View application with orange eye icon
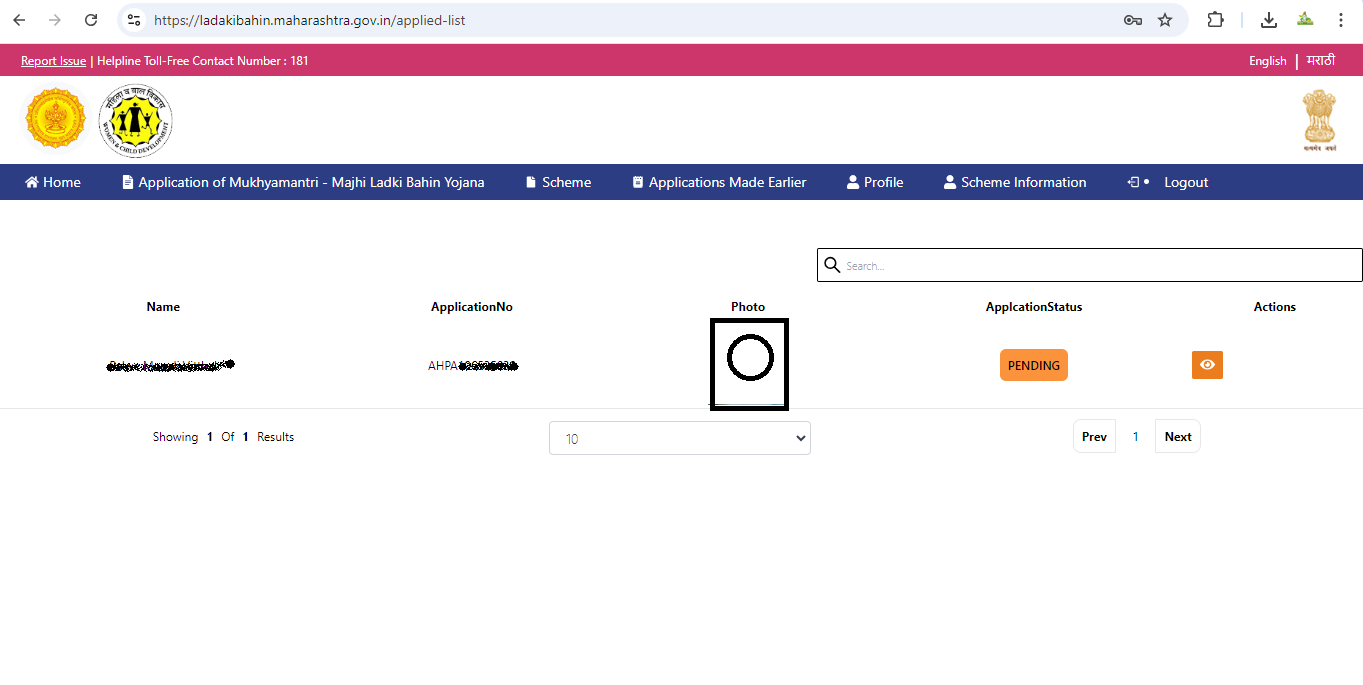 [1207, 365]
